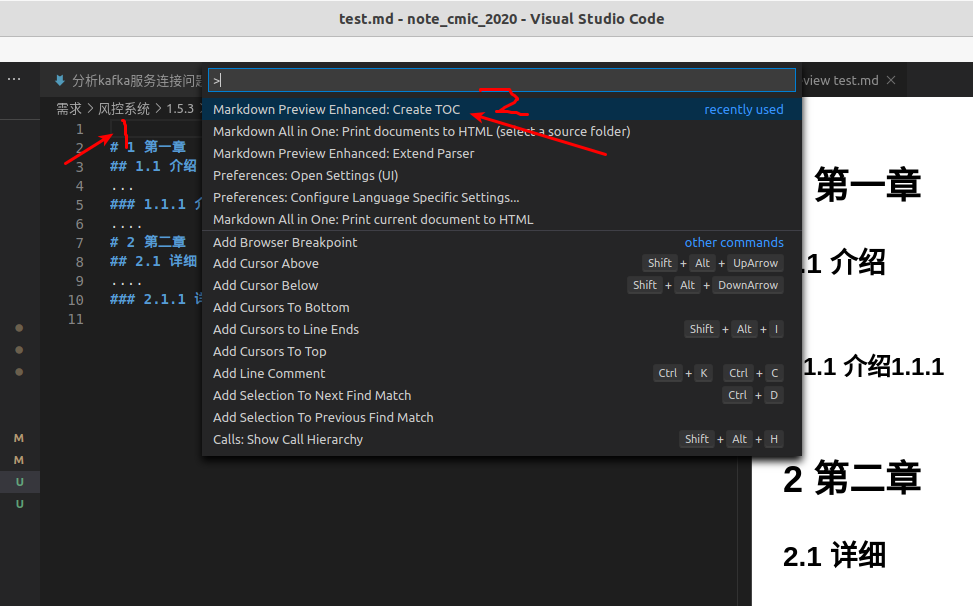Viewport: 973px width, 606px height.
Task: Open Preferences: Open Settings (UI)
Action: pos(501,176)
